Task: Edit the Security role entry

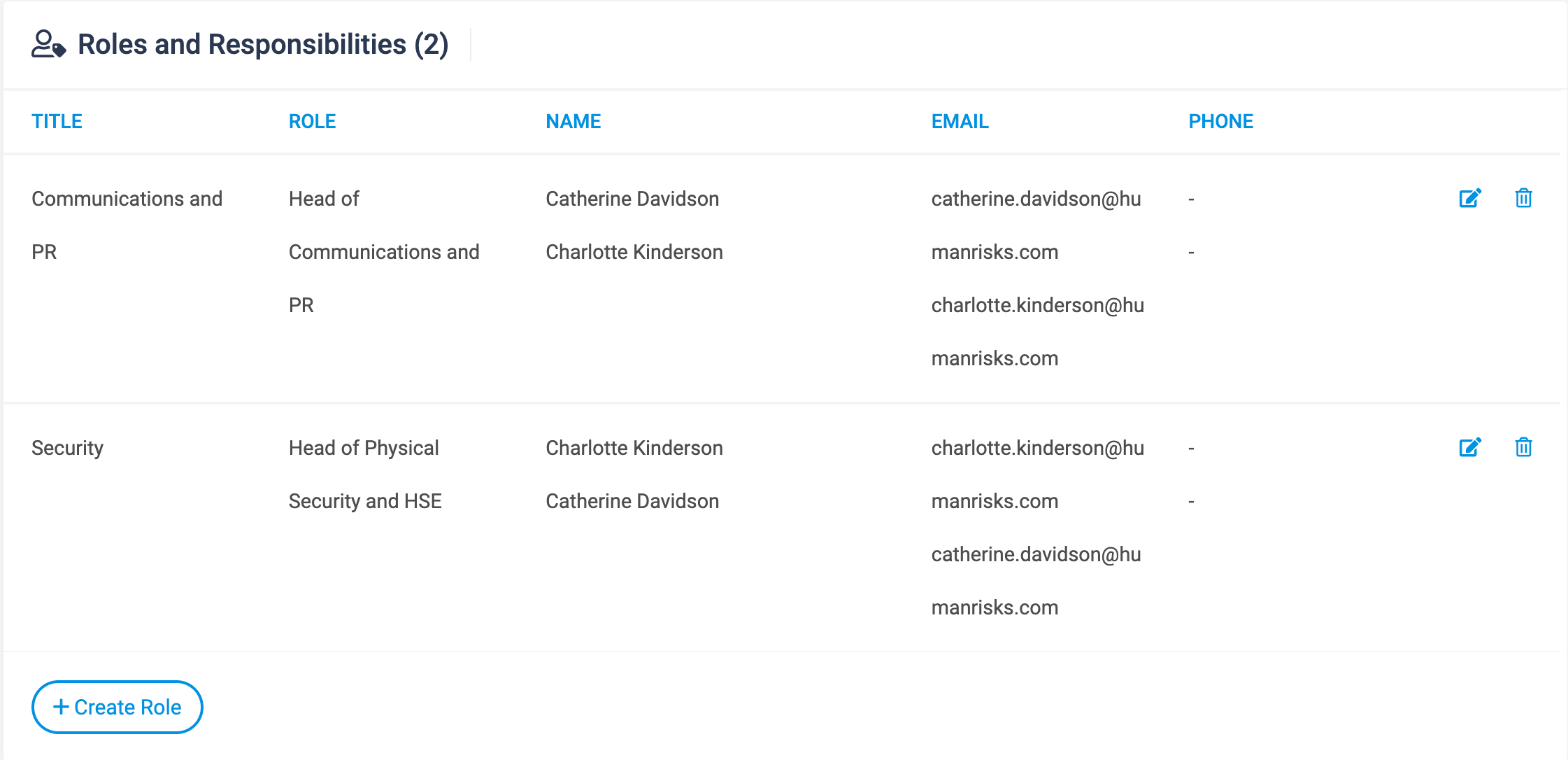Action: click(1470, 448)
